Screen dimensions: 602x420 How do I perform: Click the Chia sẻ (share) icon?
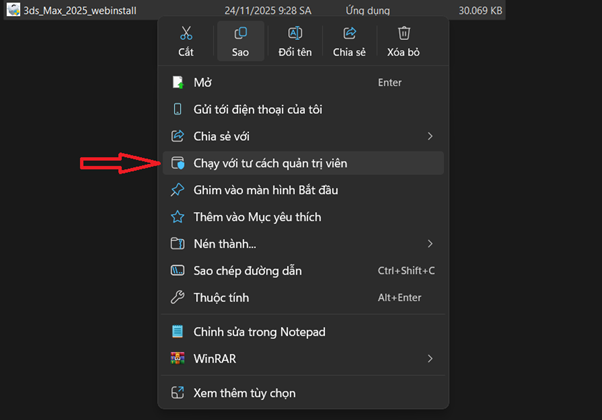tap(350, 34)
